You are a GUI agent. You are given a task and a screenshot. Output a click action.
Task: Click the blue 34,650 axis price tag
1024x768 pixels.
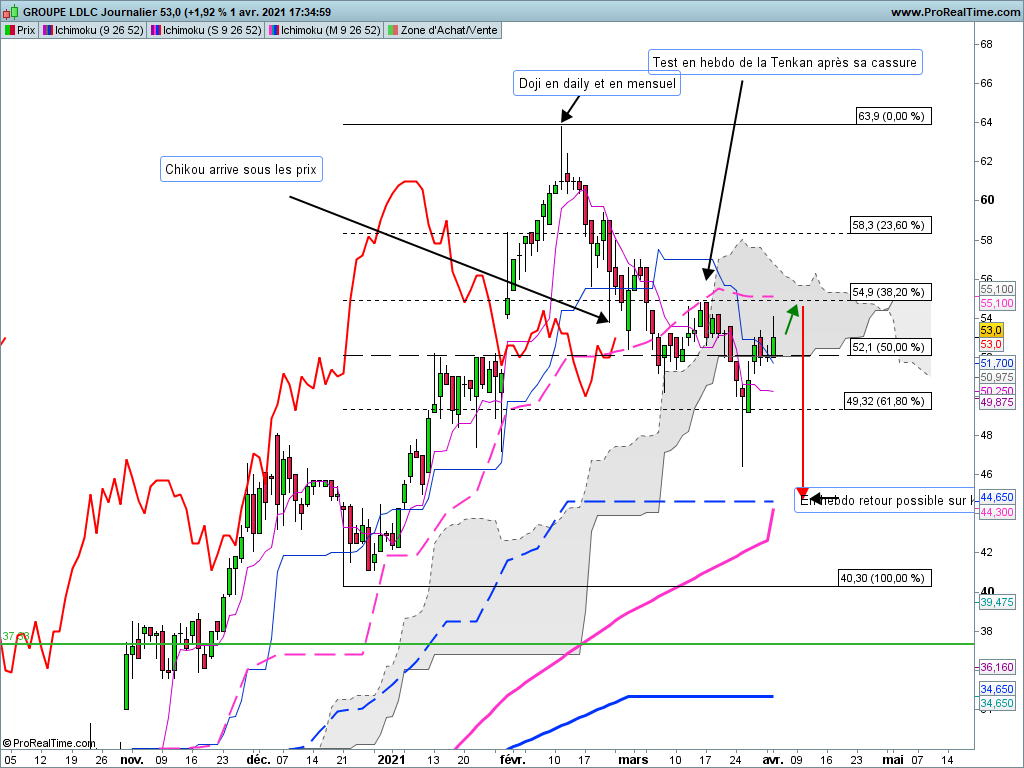tap(997, 689)
